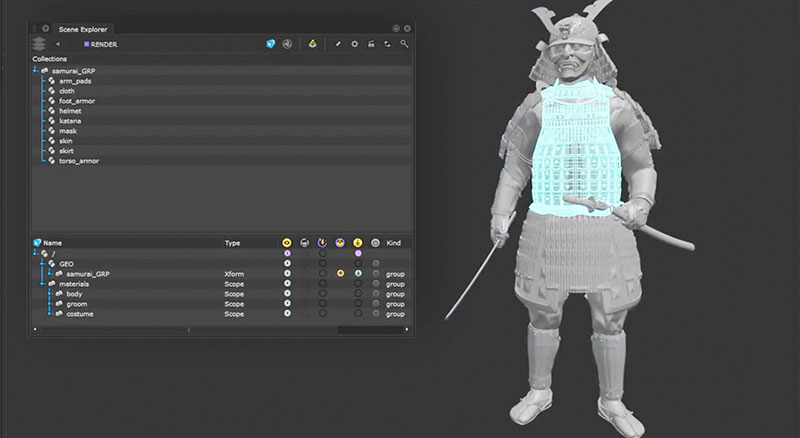The width and height of the screenshot is (800, 438).
Task: Click the blue gem icon in Scene Explorer toolbar
Action: pyautogui.click(x=271, y=44)
